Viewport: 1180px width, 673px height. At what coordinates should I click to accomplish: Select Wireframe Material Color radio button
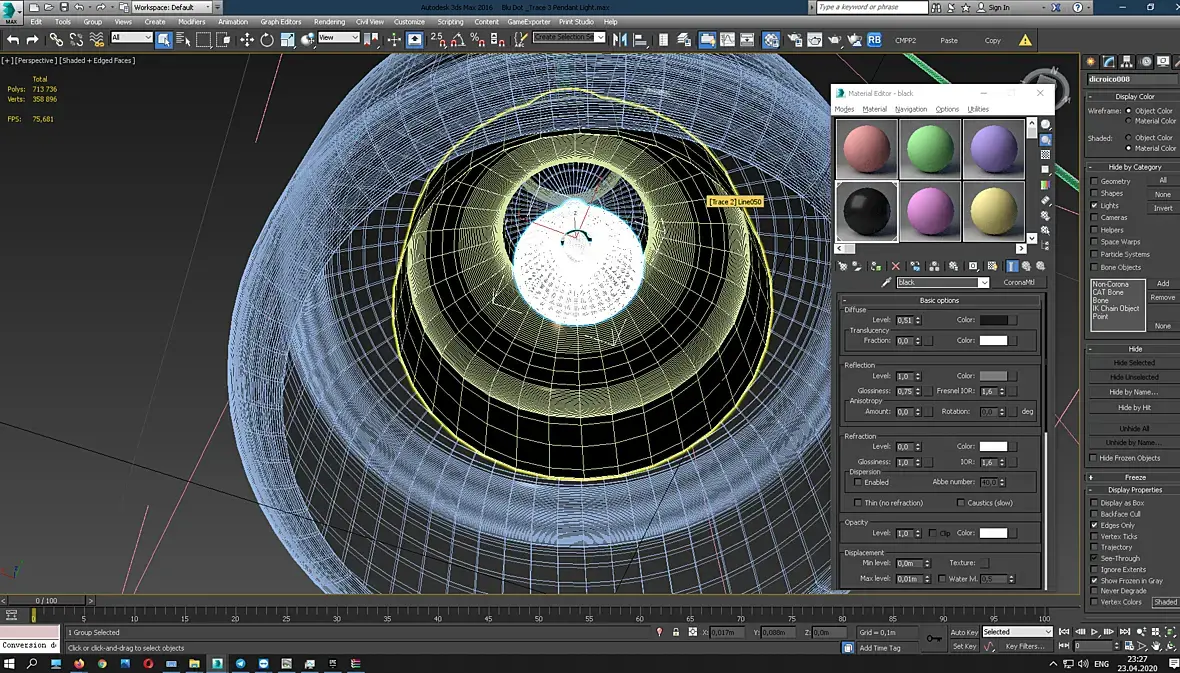(1129, 121)
